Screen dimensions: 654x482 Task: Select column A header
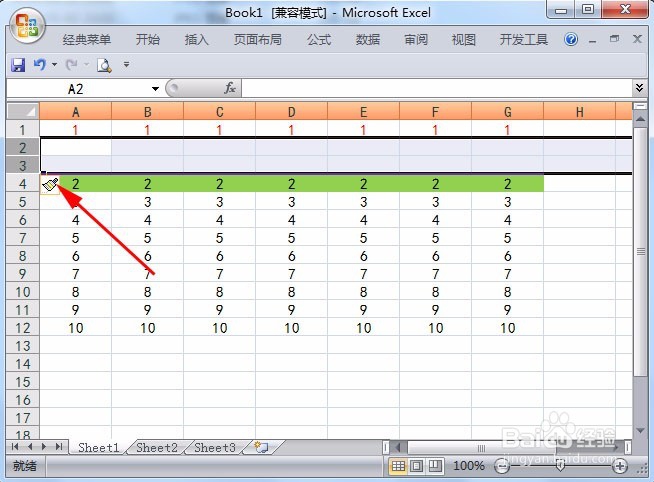(75, 112)
